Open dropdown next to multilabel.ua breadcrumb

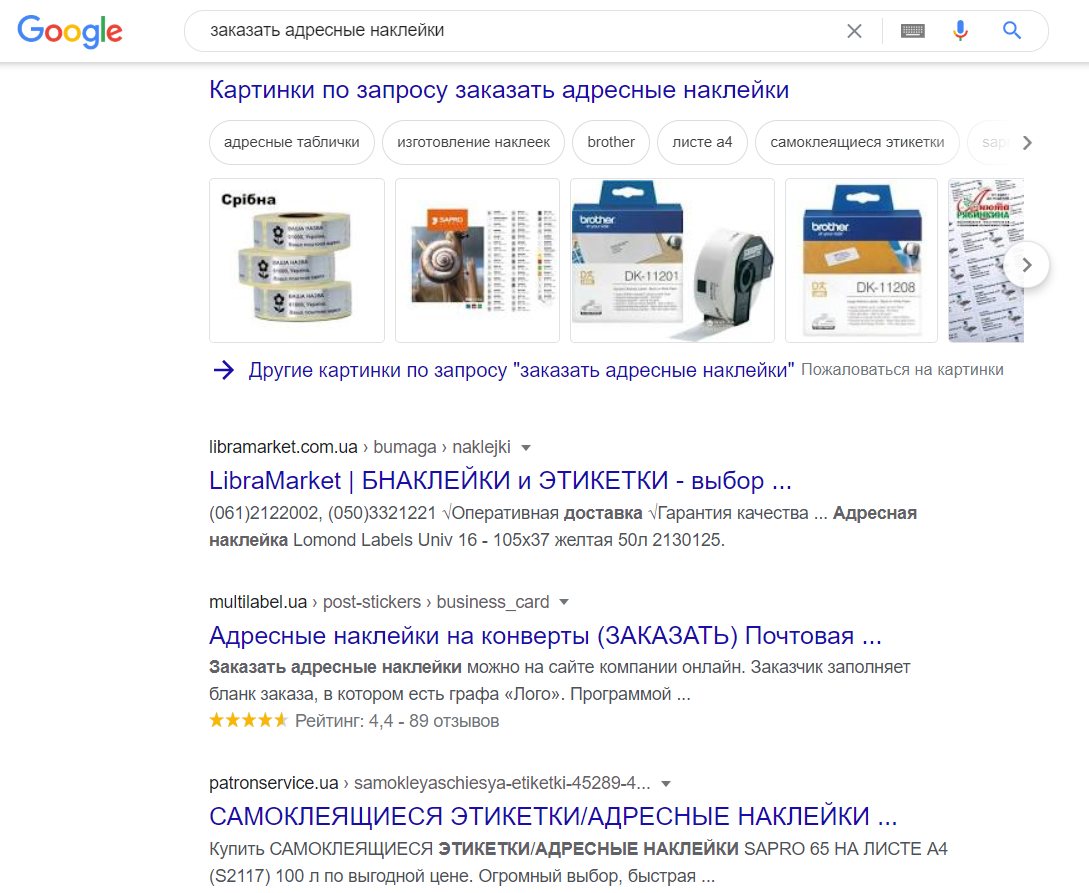coord(564,603)
